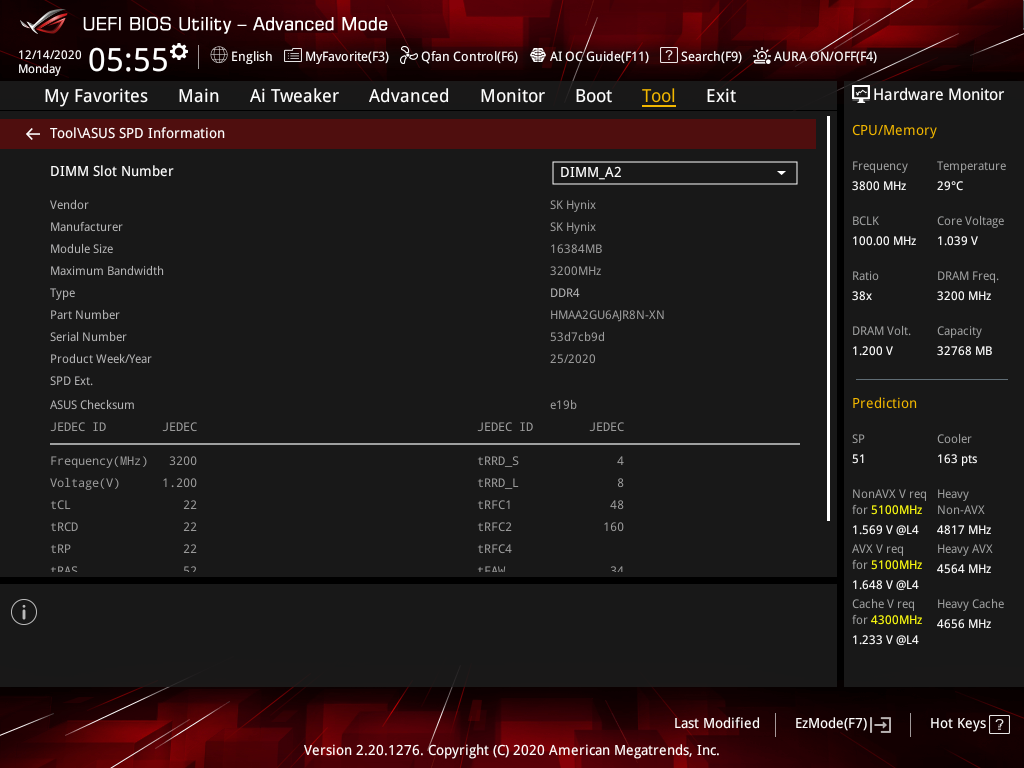Open the Advanced tab

click(408, 96)
